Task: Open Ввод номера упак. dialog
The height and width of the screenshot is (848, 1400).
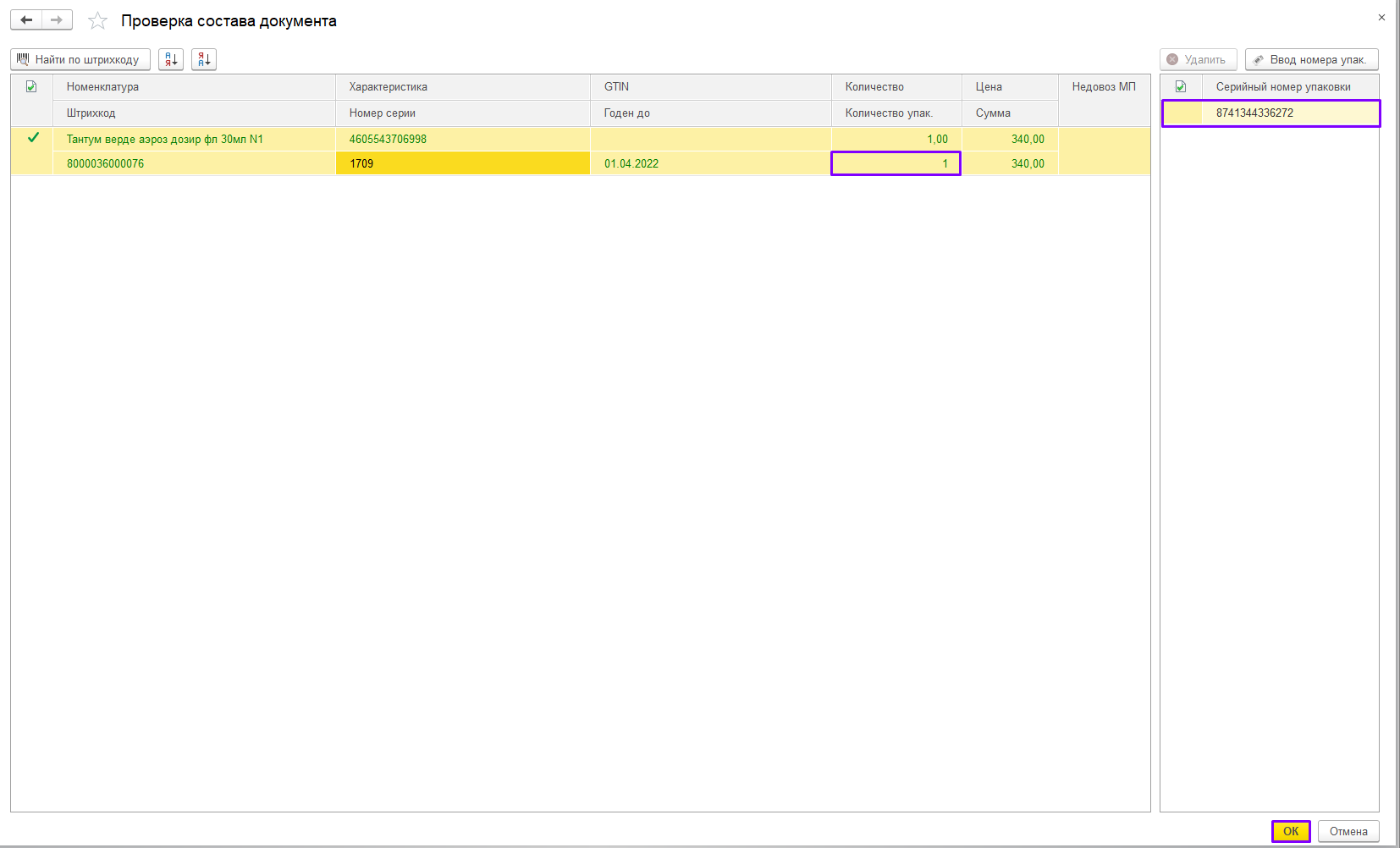Action: point(1311,59)
